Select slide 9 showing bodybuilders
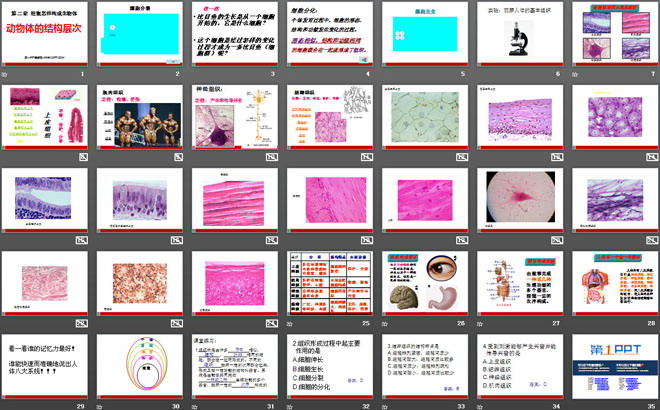The height and width of the screenshot is (410, 660). [142, 115]
